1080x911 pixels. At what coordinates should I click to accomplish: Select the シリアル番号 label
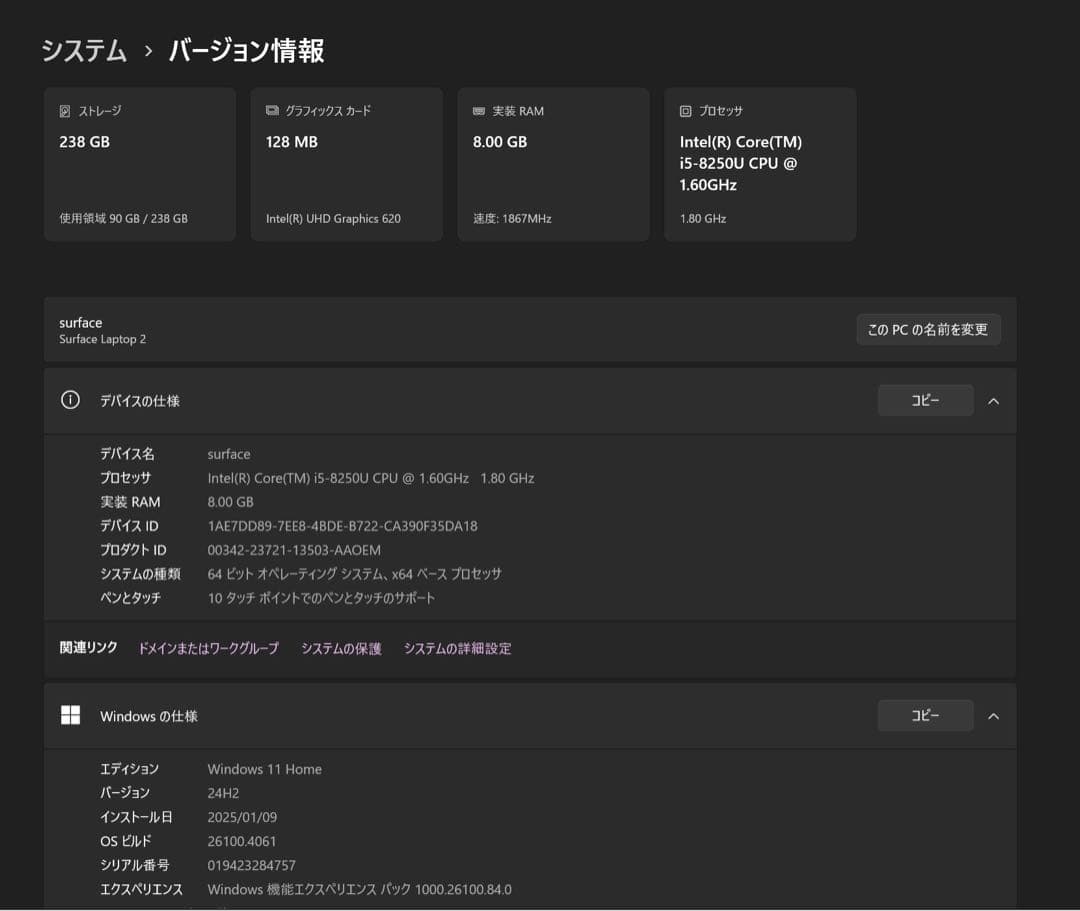tap(134, 866)
